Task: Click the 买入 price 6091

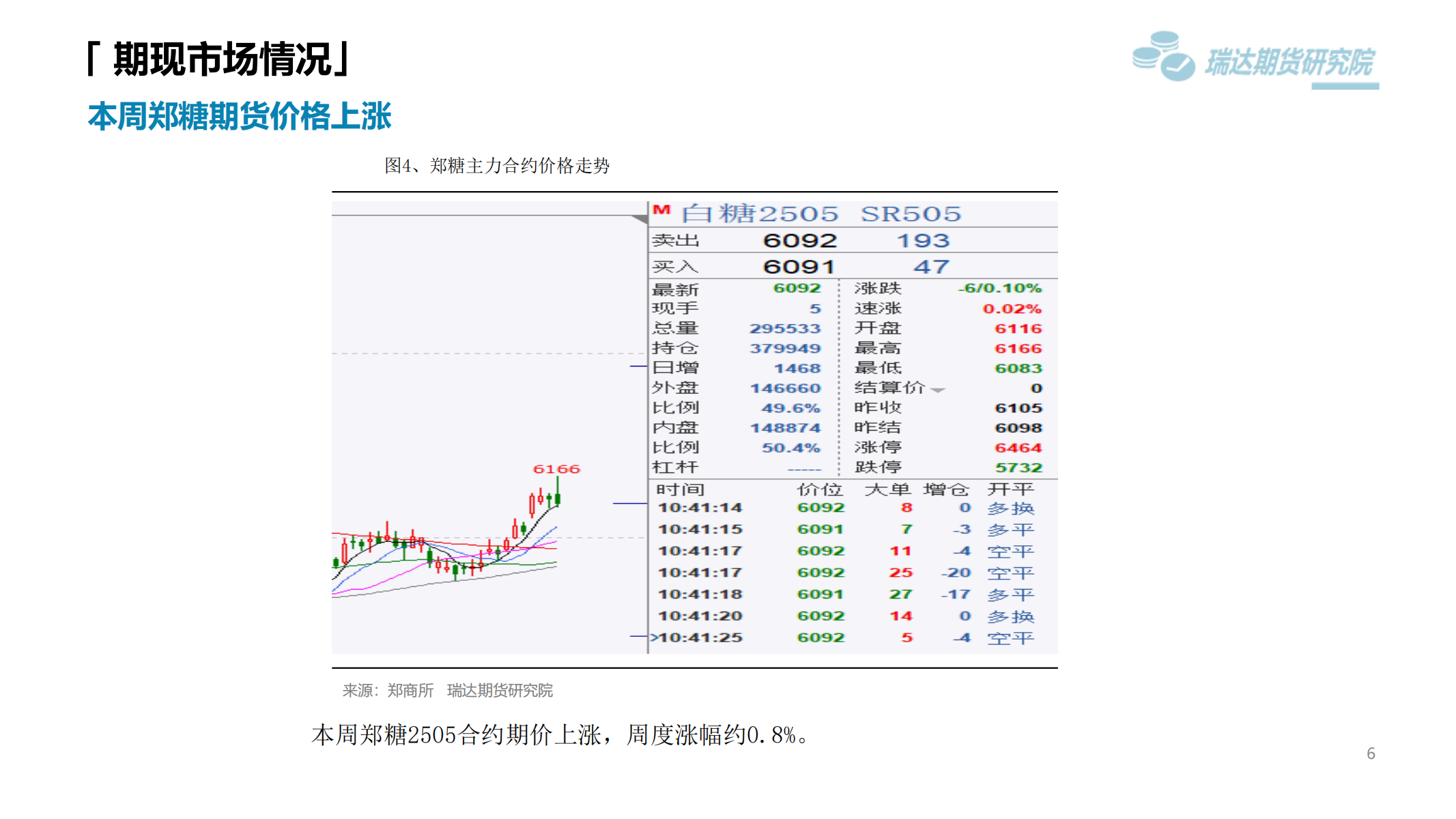Action: pos(799,266)
